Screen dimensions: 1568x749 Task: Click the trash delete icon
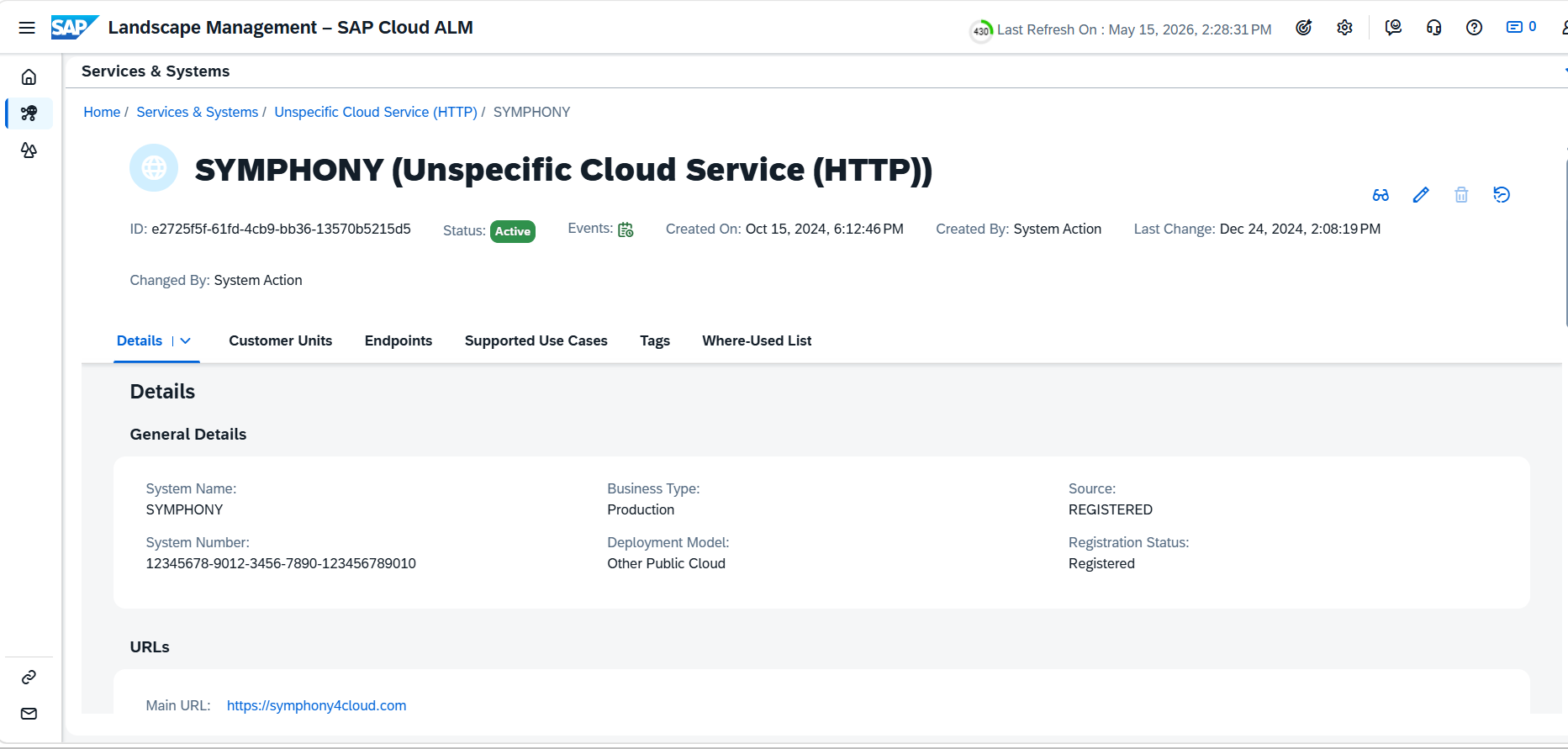1461,195
